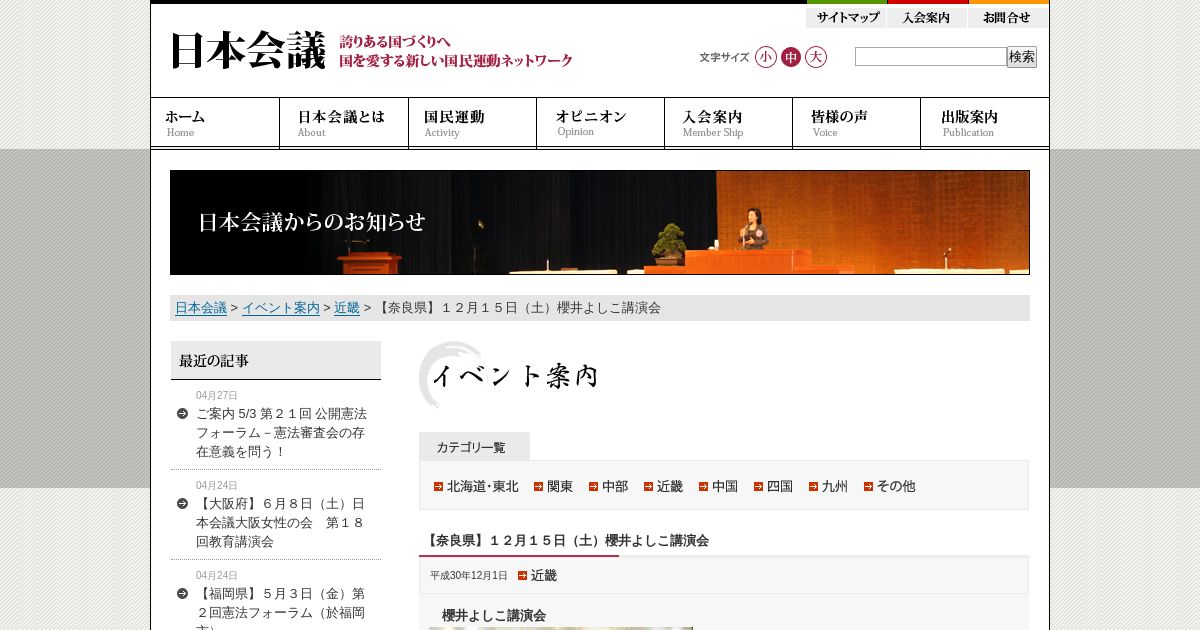Focus the site search field

tap(930, 57)
